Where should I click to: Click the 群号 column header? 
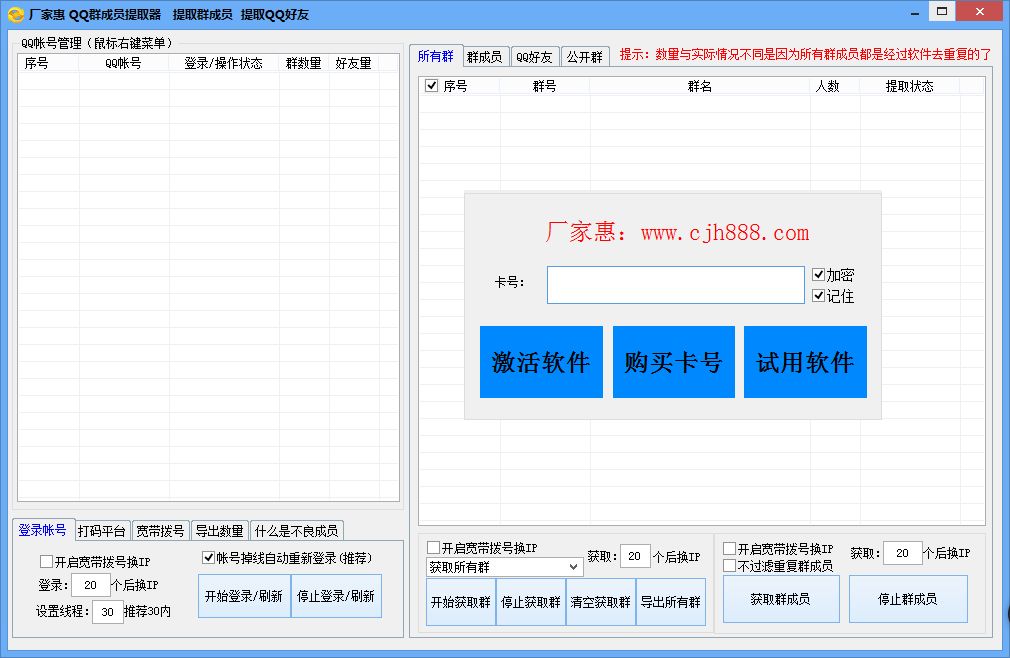tap(544, 86)
